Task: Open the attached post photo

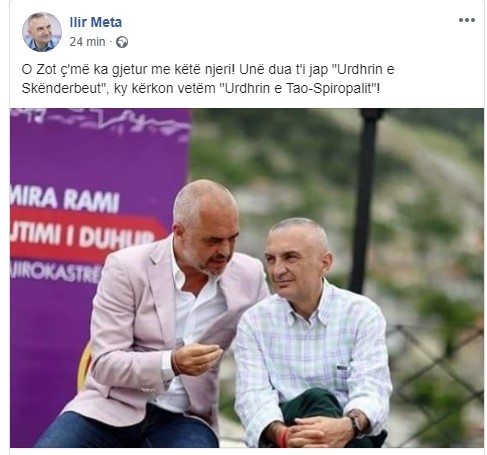Action: [247, 278]
